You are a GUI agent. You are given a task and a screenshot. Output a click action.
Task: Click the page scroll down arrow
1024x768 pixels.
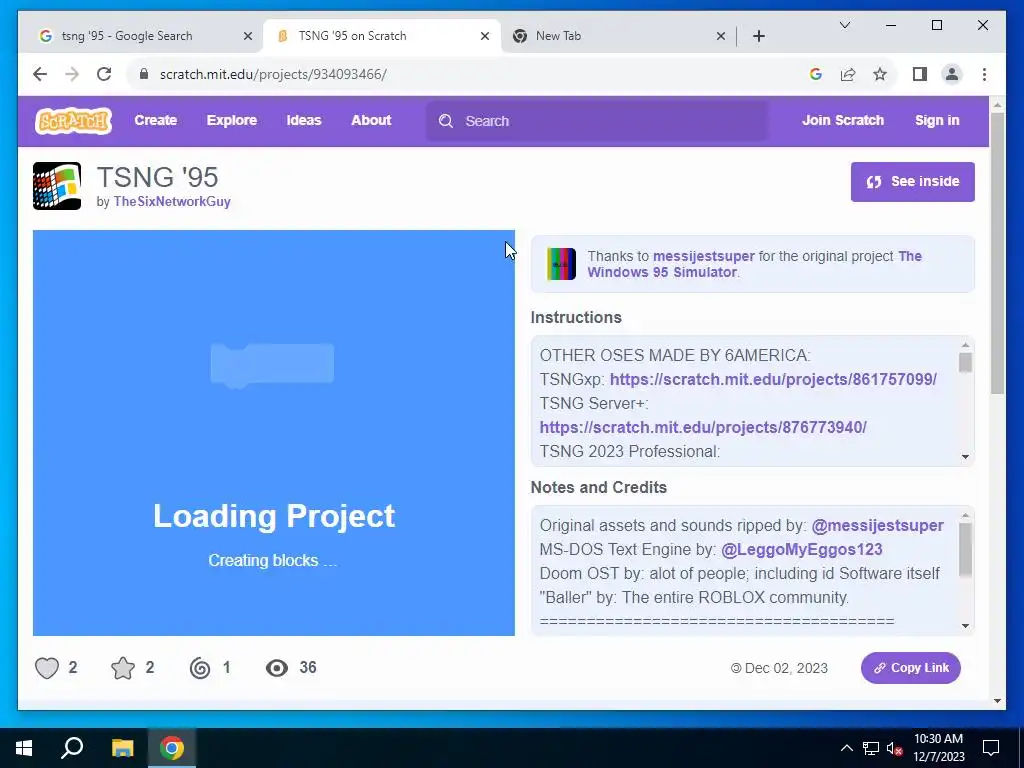coord(997,701)
